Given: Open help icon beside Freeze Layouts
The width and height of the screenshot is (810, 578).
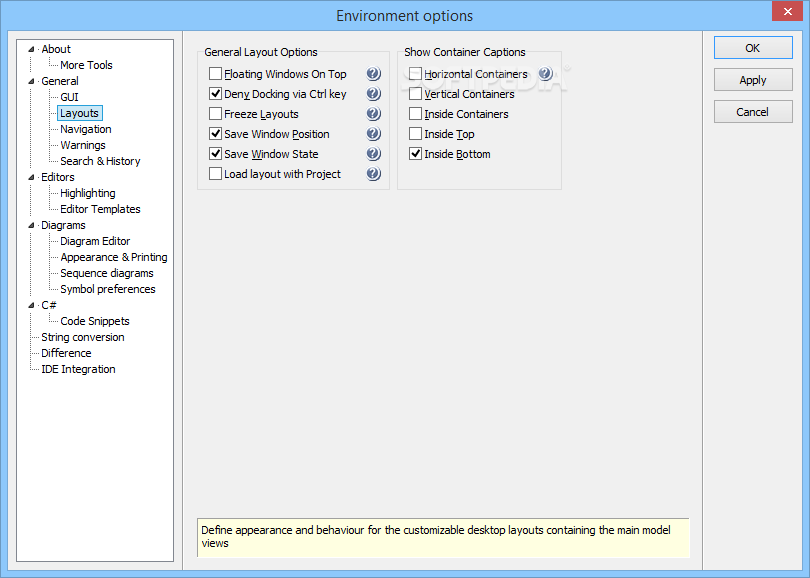Looking at the screenshot, I should (373, 114).
